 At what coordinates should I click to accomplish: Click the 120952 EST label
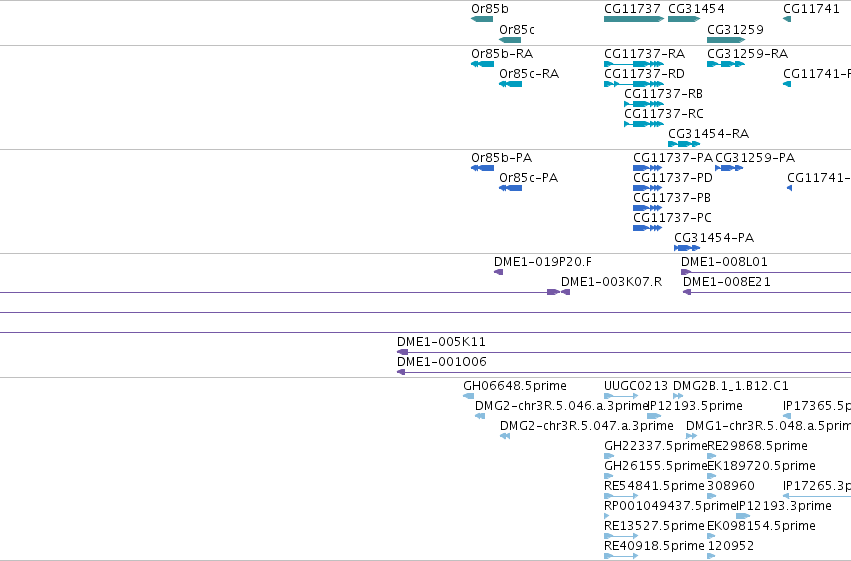[x=731, y=546]
